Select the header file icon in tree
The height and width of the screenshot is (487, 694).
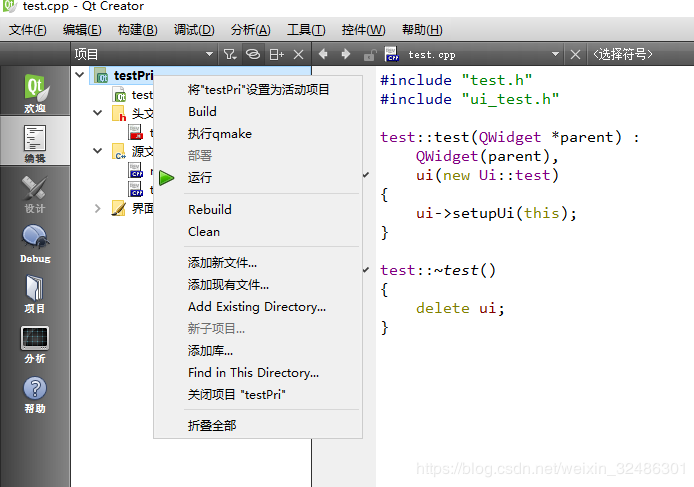(x=135, y=132)
